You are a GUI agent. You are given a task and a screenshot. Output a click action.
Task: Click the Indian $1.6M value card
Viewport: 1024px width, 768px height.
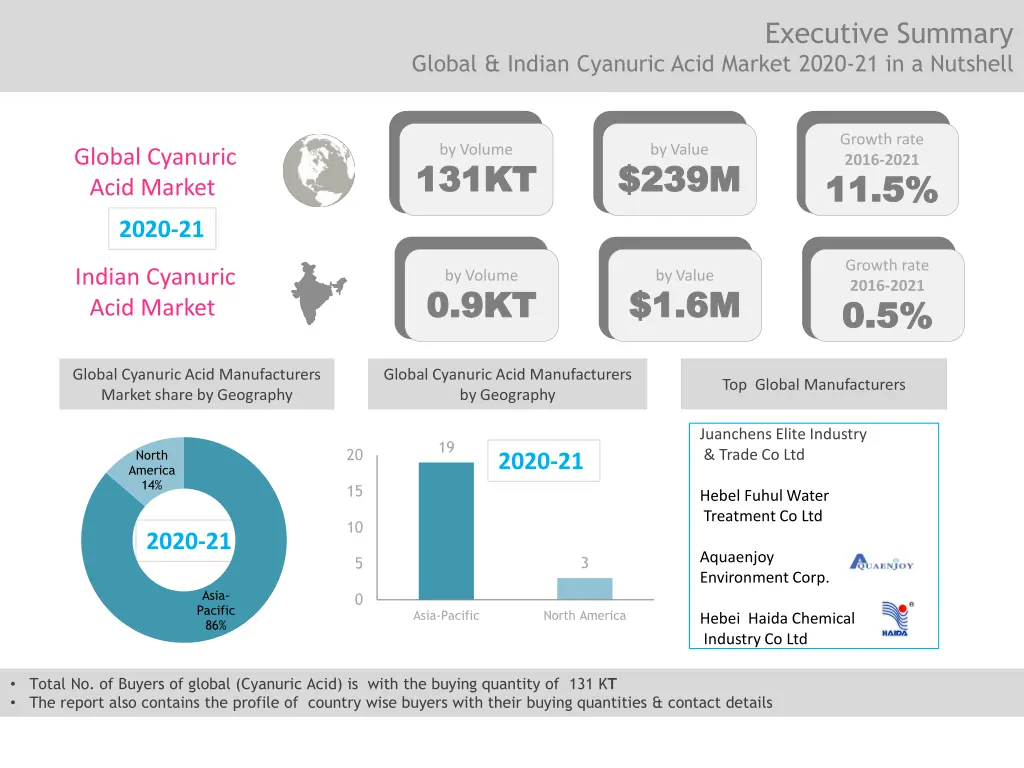(x=684, y=295)
